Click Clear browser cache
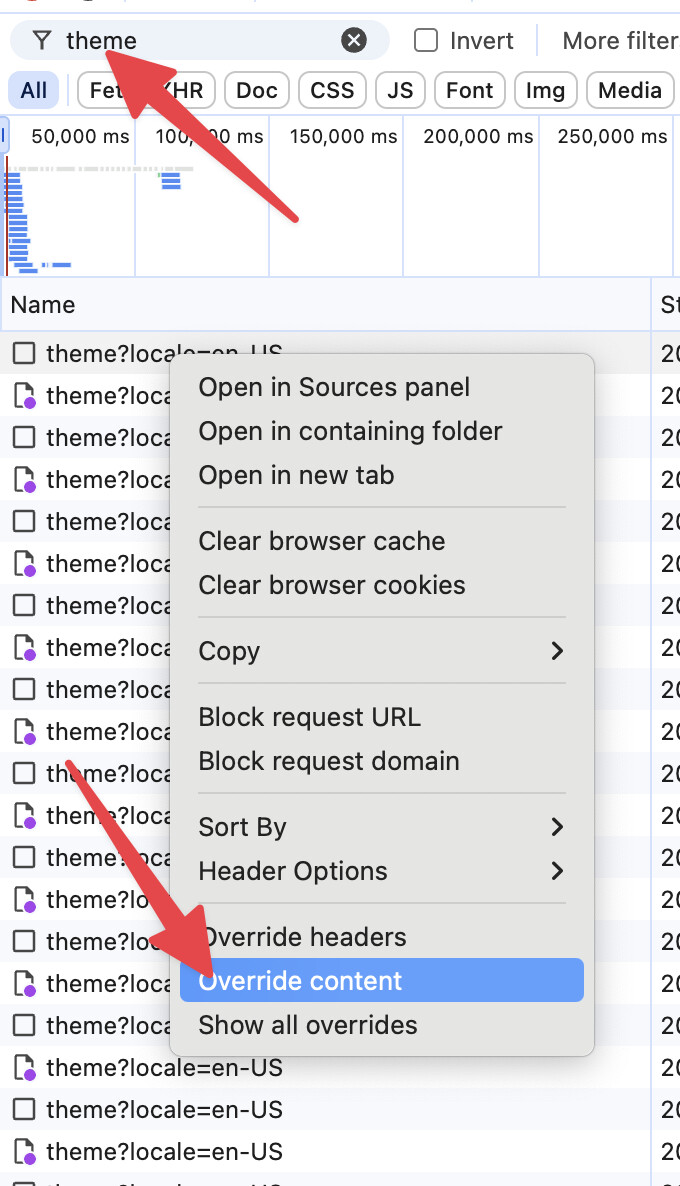This screenshot has width=680, height=1186. 322,541
